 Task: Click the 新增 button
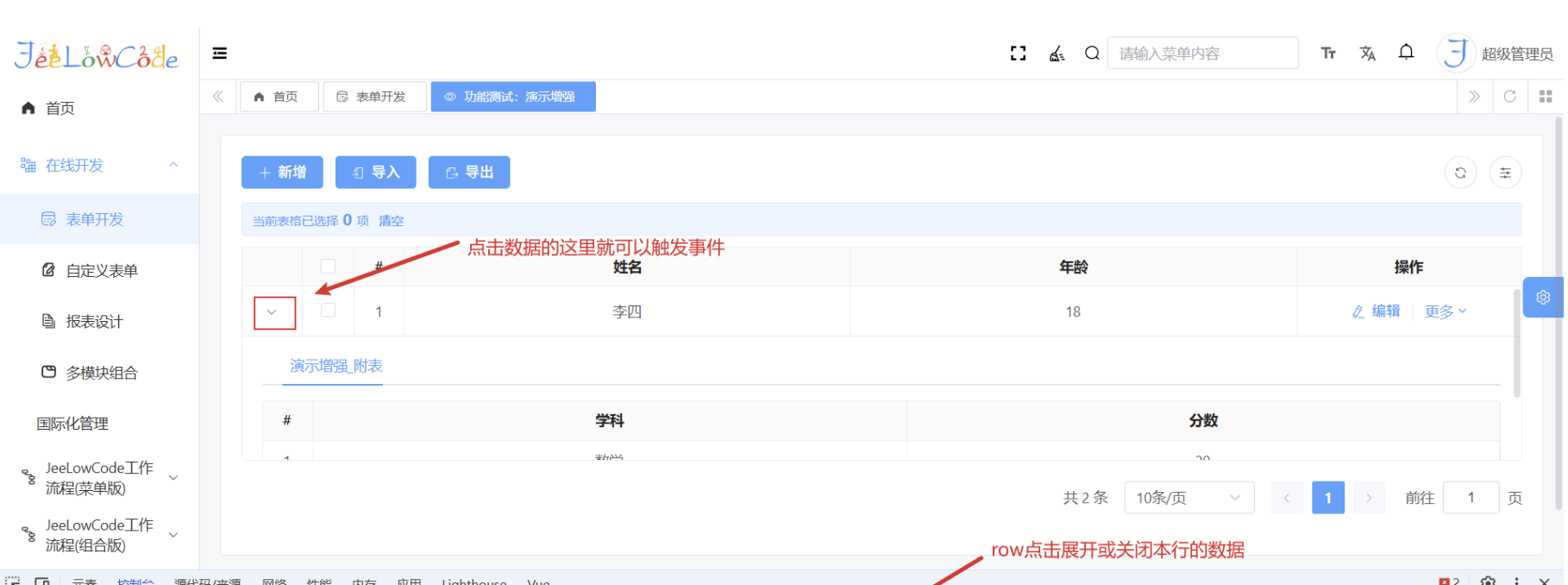point(282,173)
